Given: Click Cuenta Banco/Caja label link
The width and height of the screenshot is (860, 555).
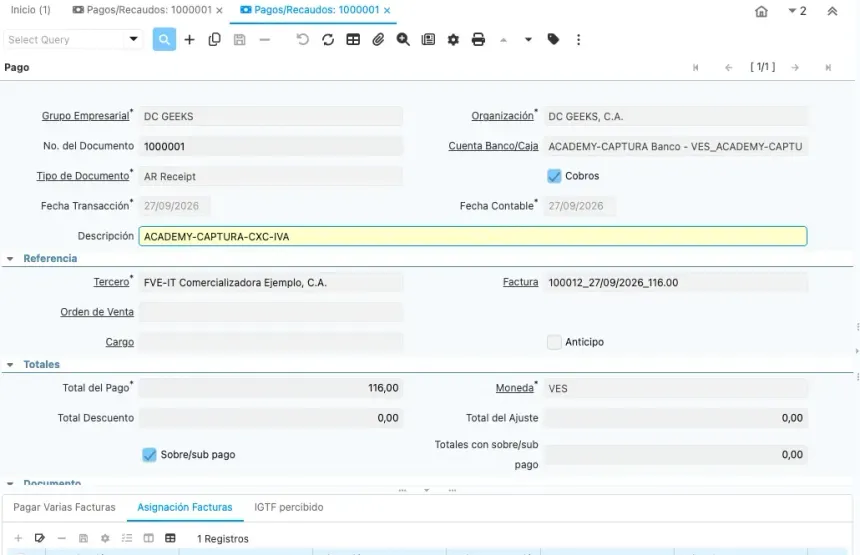Looking at the screenshot, I should 493,146.
